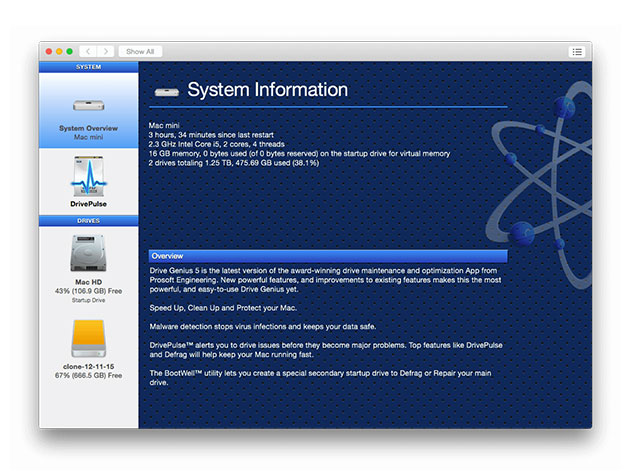Click the SYSTEM section header
This screenshot has height=473, width=630.
(x=88, y=67)
